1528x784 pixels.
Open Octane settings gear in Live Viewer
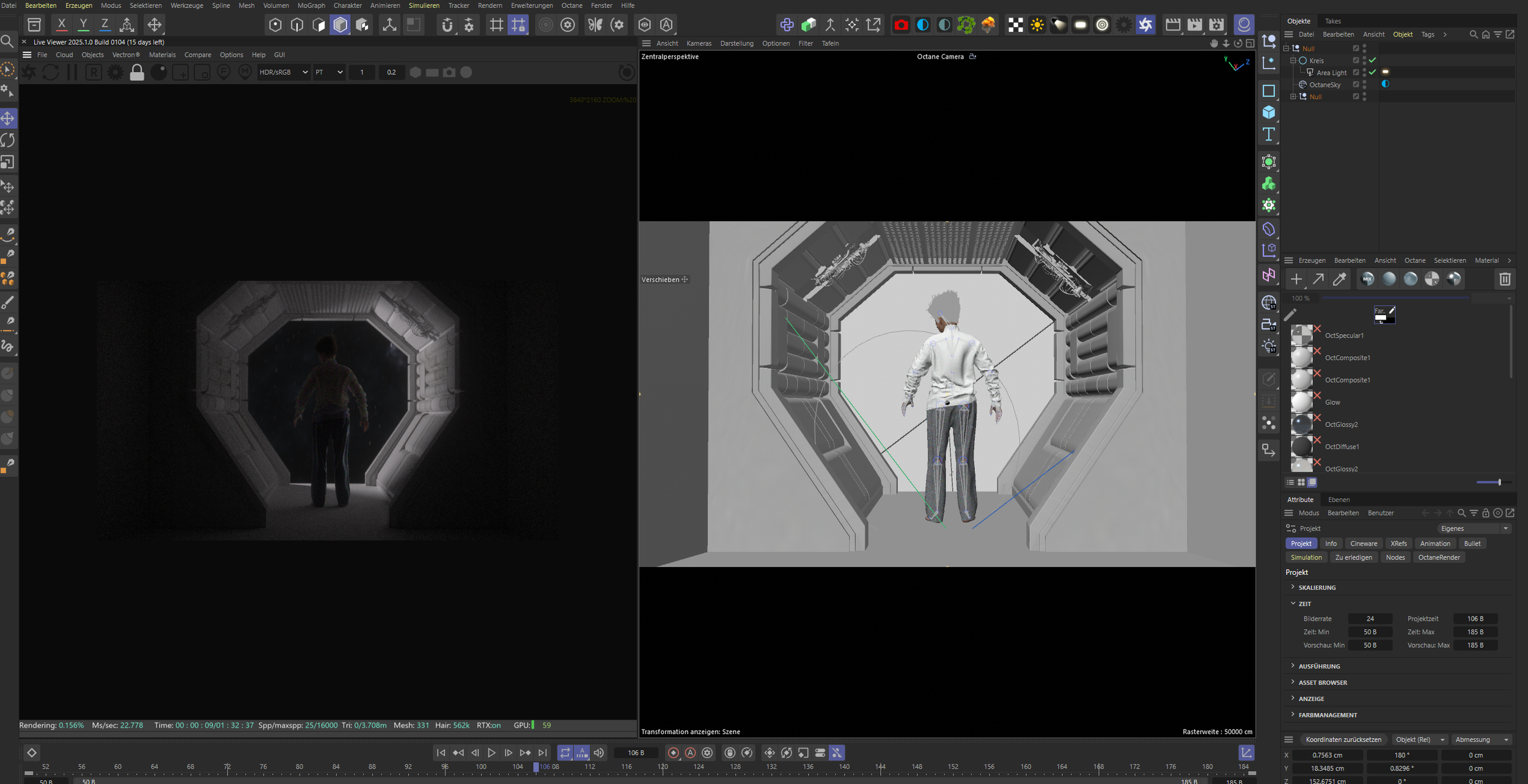(x=115, y=73)
